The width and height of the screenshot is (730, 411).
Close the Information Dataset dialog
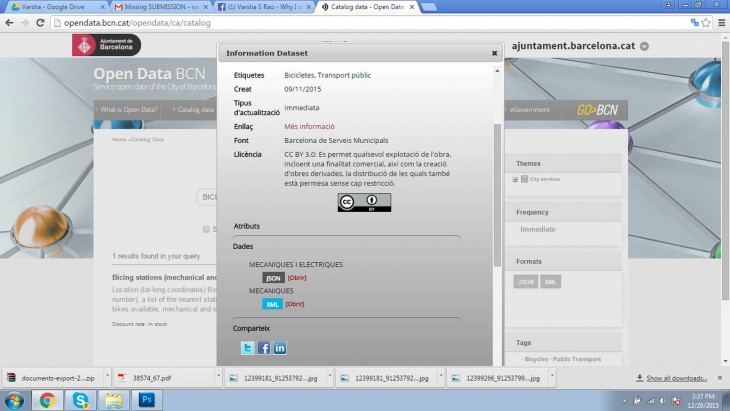pos(494,53)
